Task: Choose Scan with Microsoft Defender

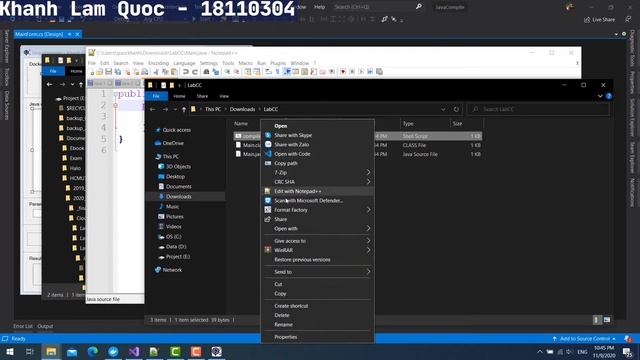Action: 318,201
